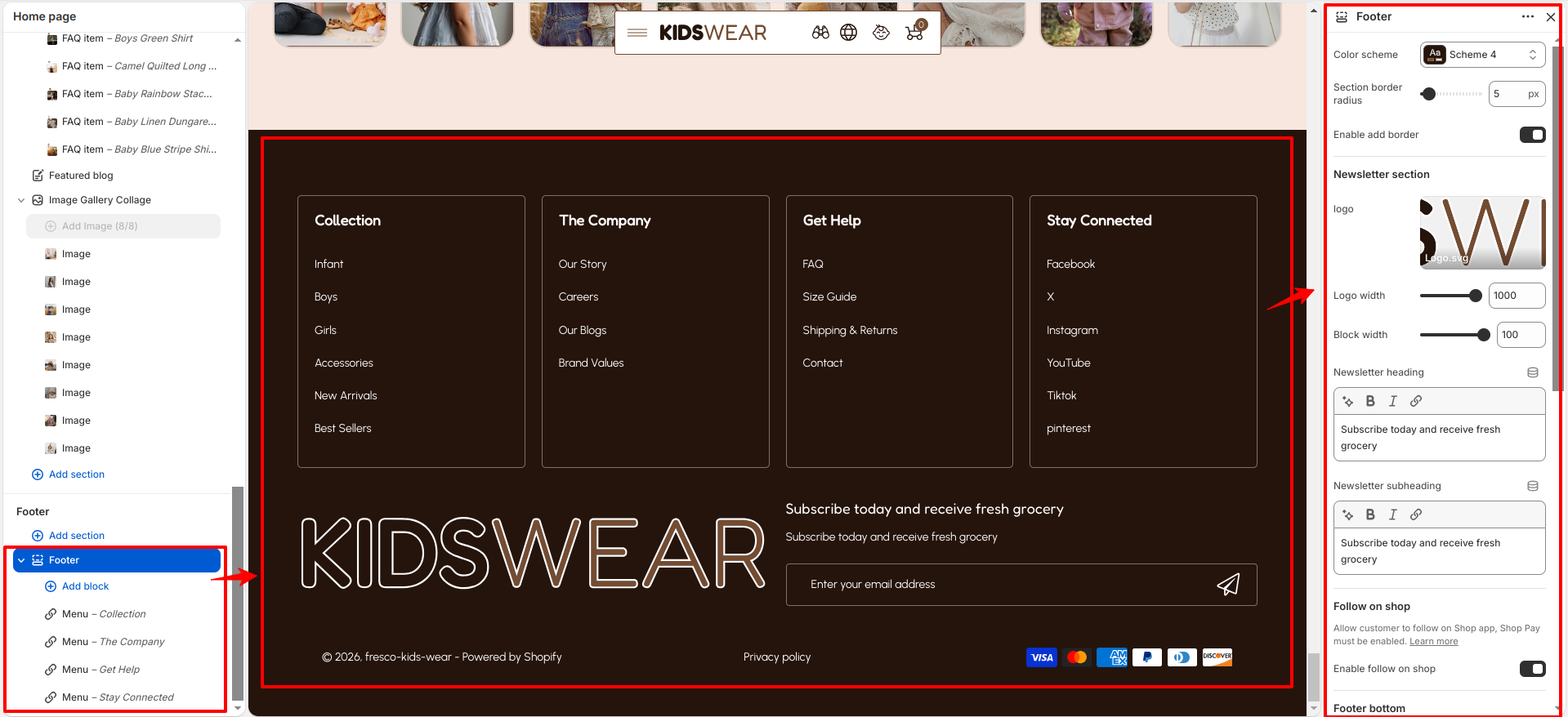Click the Block width value field
1568x717 pixels.
point(1521,335)
